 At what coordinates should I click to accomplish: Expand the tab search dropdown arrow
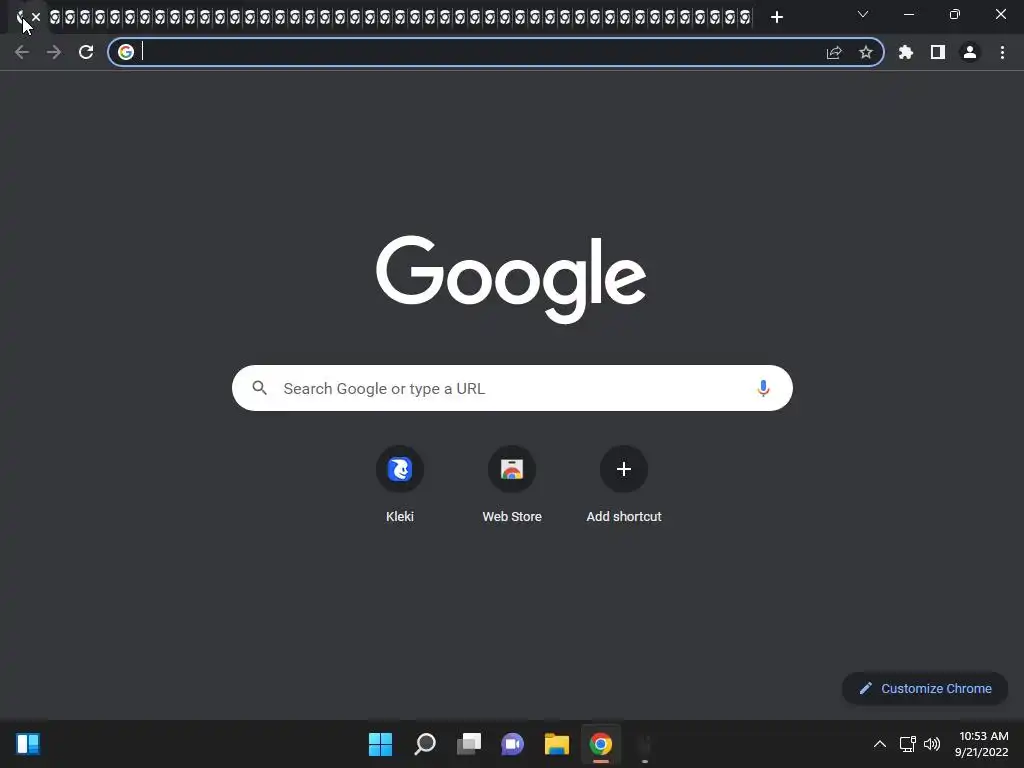[863, 14]
